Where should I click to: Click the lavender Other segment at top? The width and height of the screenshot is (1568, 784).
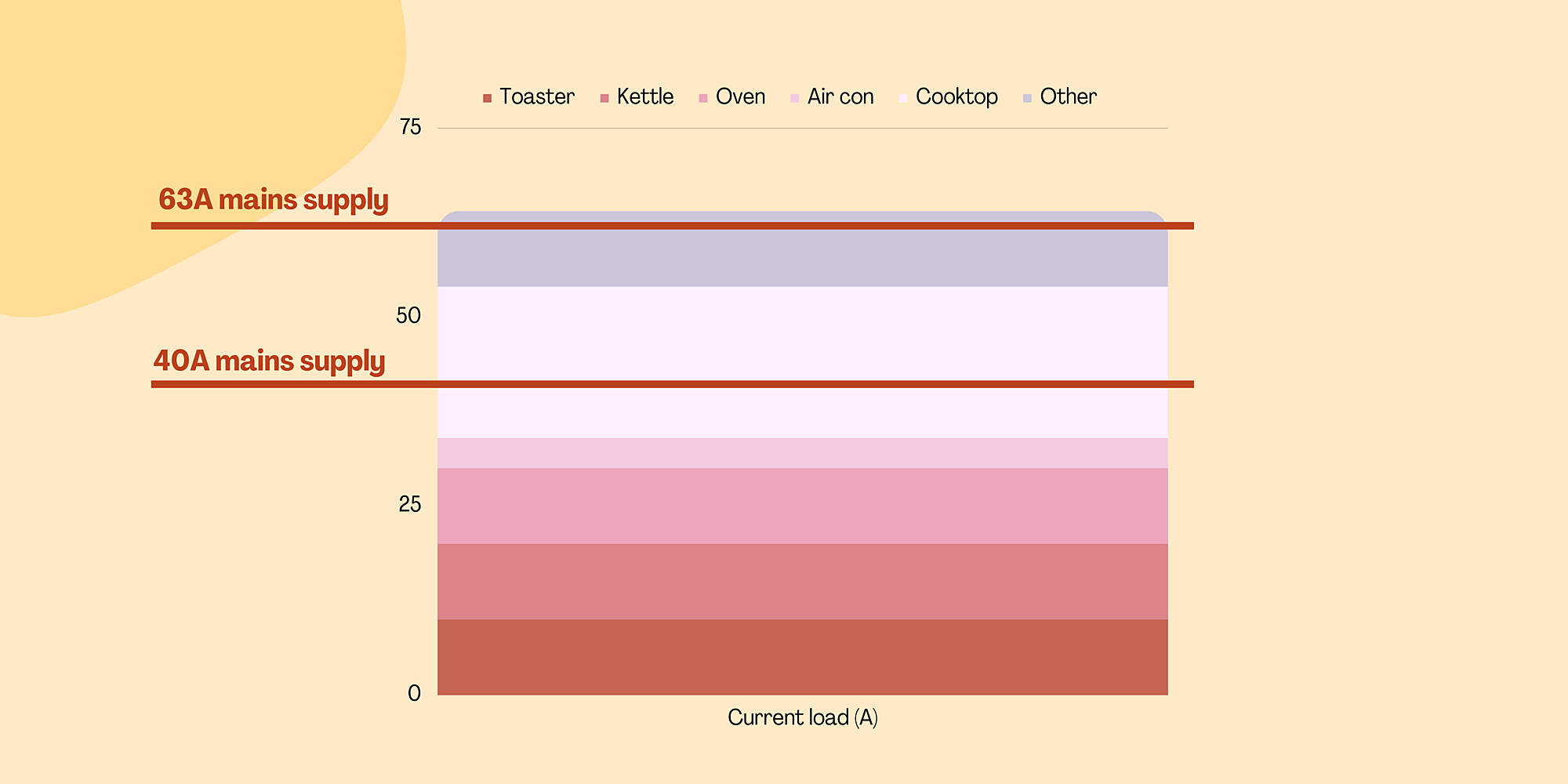(x=803, y=249)
